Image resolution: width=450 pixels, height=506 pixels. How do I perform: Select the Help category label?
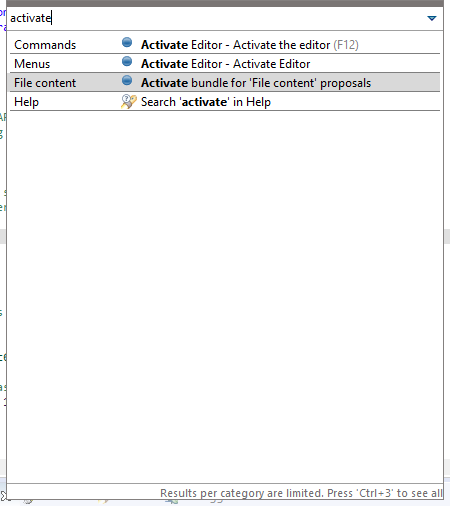pyautogui.click(x=26, y=102)
